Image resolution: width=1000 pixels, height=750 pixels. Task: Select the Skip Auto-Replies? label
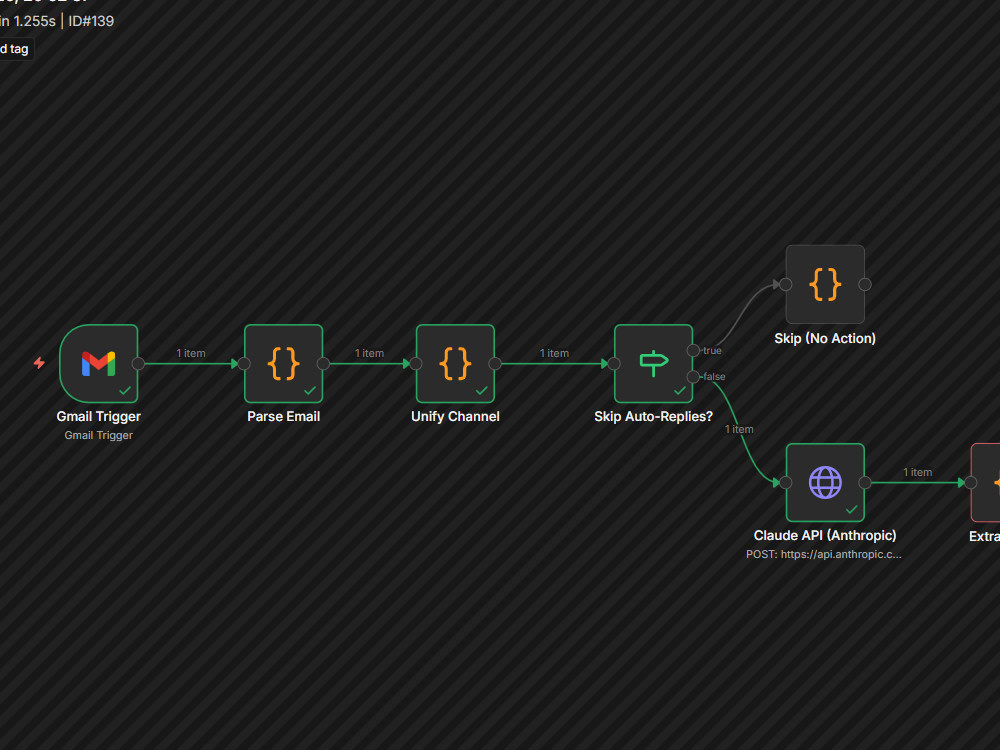pos(654,416)
